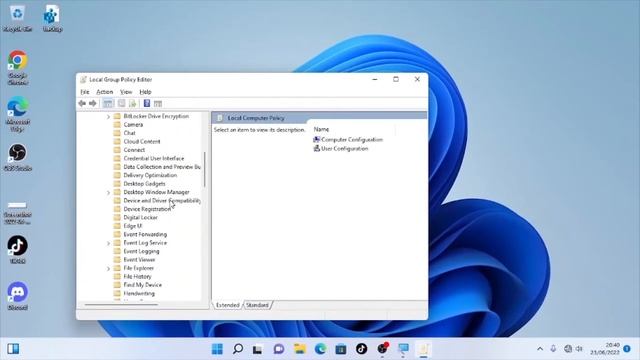640x360 pixels.
Task: Open Google Chrome desktop shortcut
Action: click(18, 67)
